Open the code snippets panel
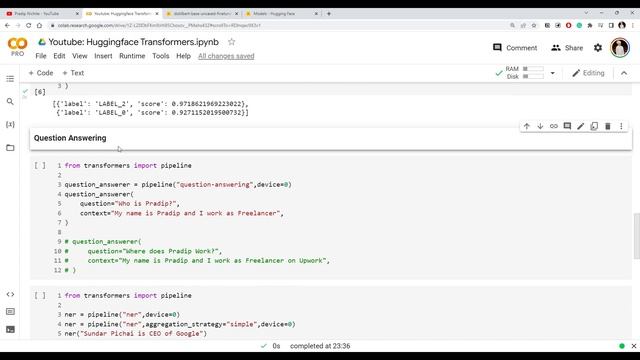Screen dimensions: 640x360 pyautogui.click(x=10, y=294)
